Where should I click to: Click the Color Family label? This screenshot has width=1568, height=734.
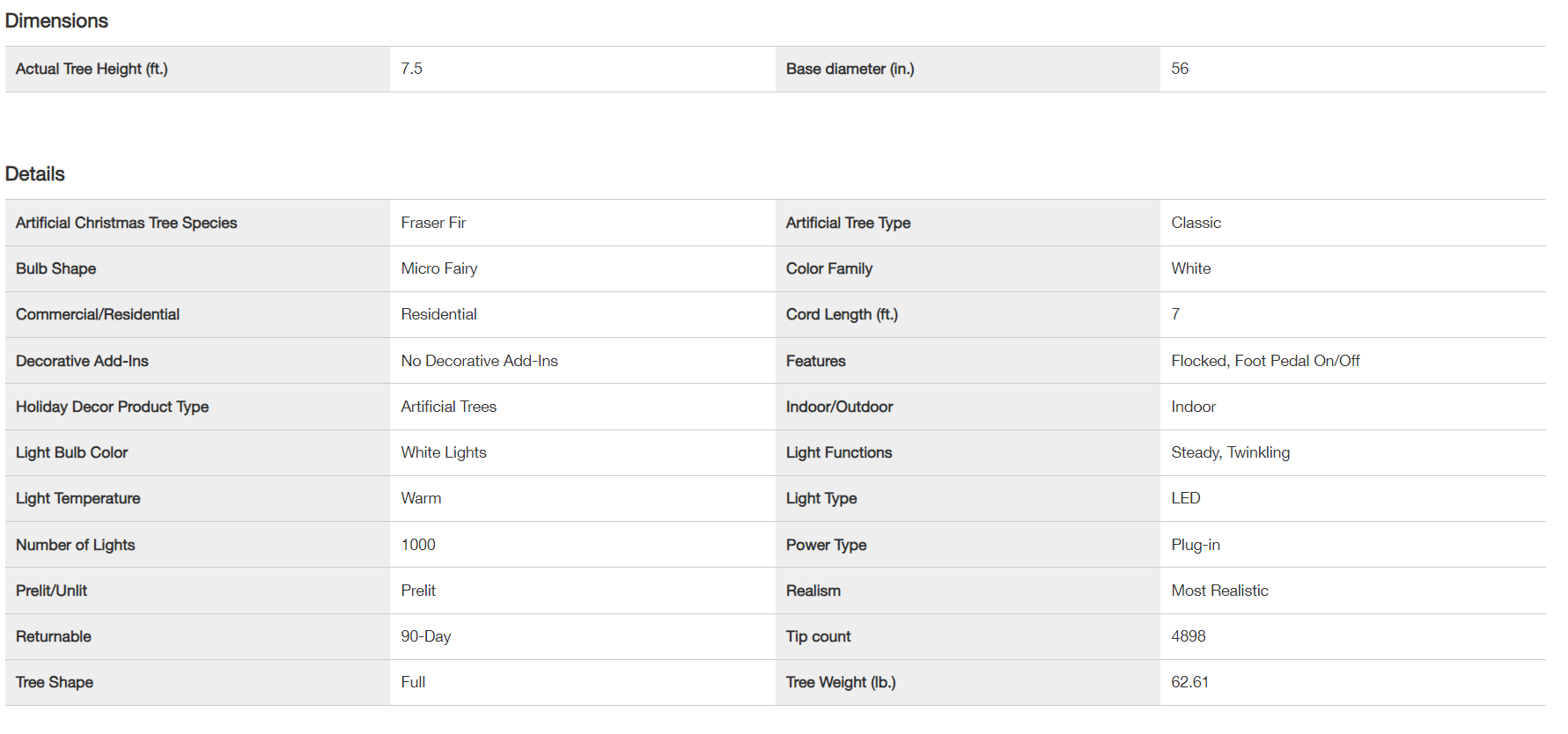(x=828, y=268)
